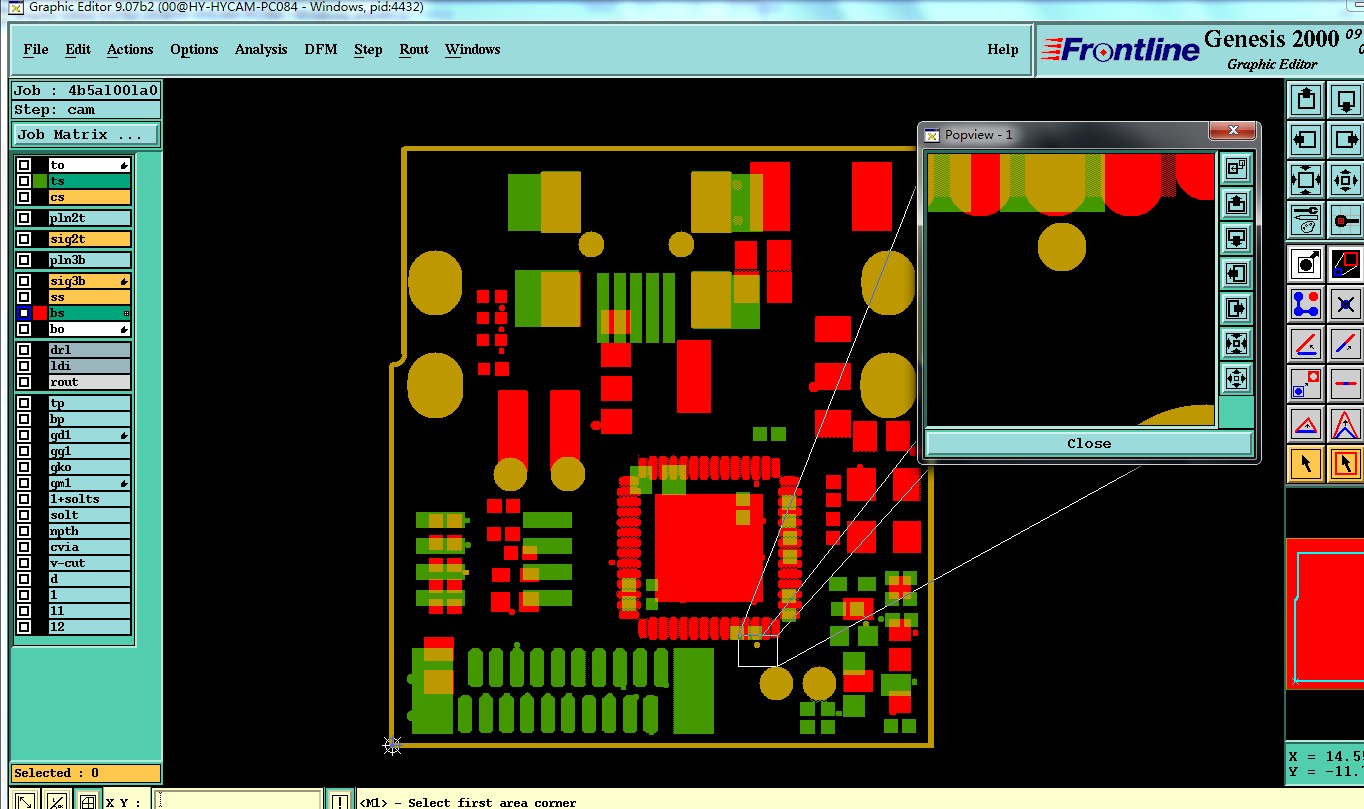This screenshot has height=809, width=1364.
Task: Toggle display checkbox for layer ts
Action: [23, 181]
